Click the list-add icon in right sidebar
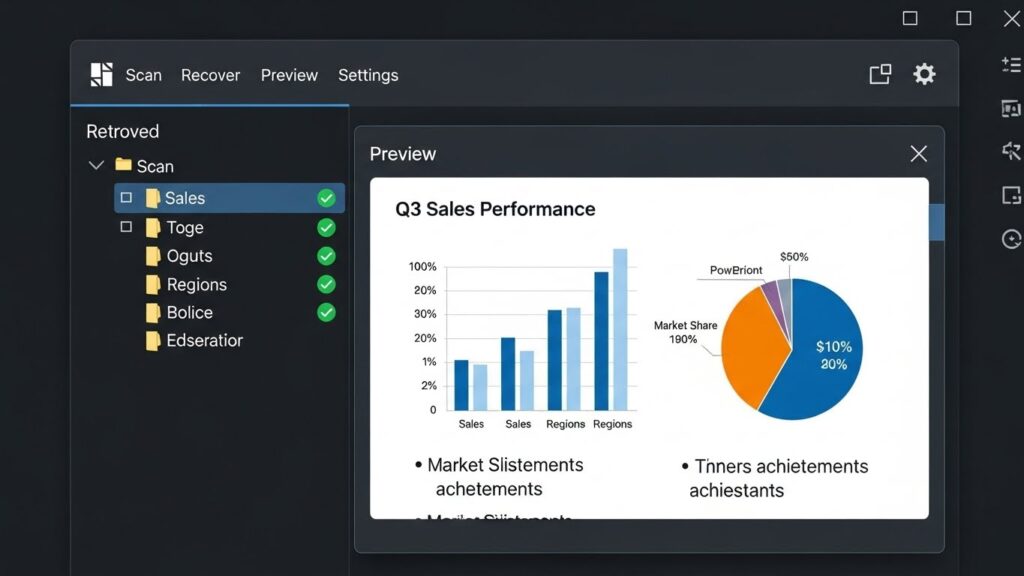1024x576 pixels. tap(1011, 65)
